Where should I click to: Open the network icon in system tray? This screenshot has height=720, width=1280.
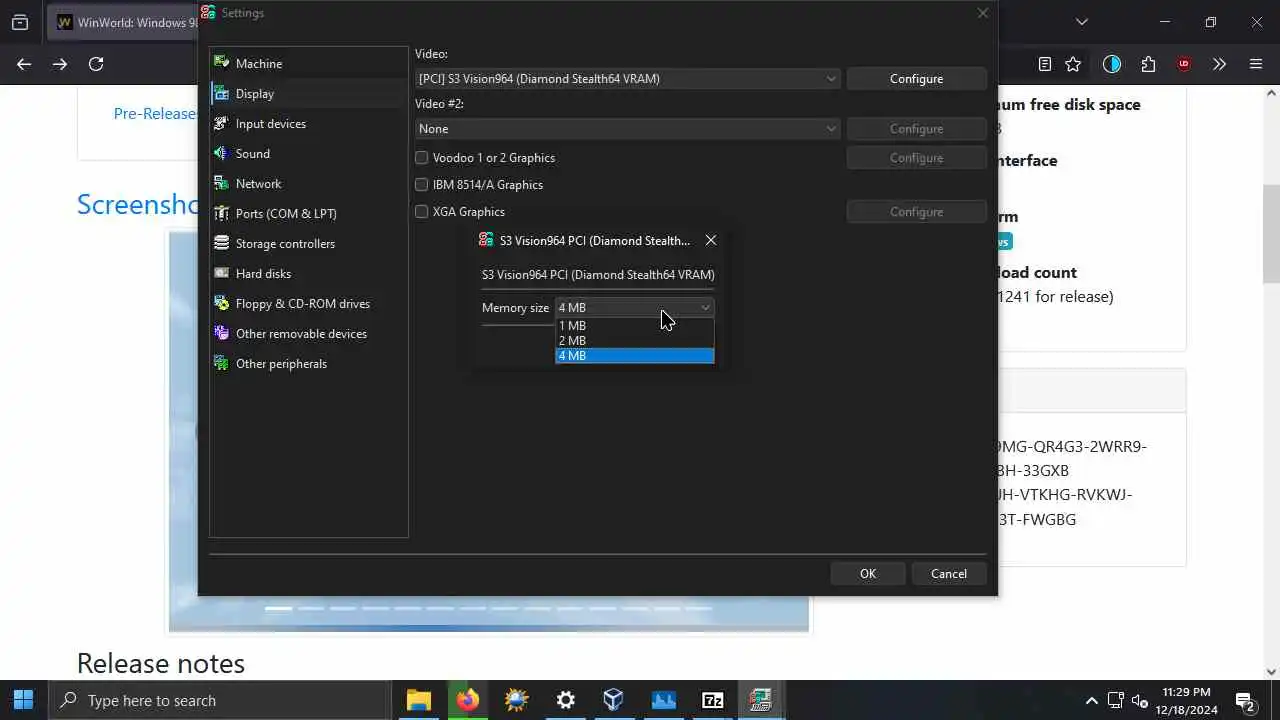point(1115,700)
